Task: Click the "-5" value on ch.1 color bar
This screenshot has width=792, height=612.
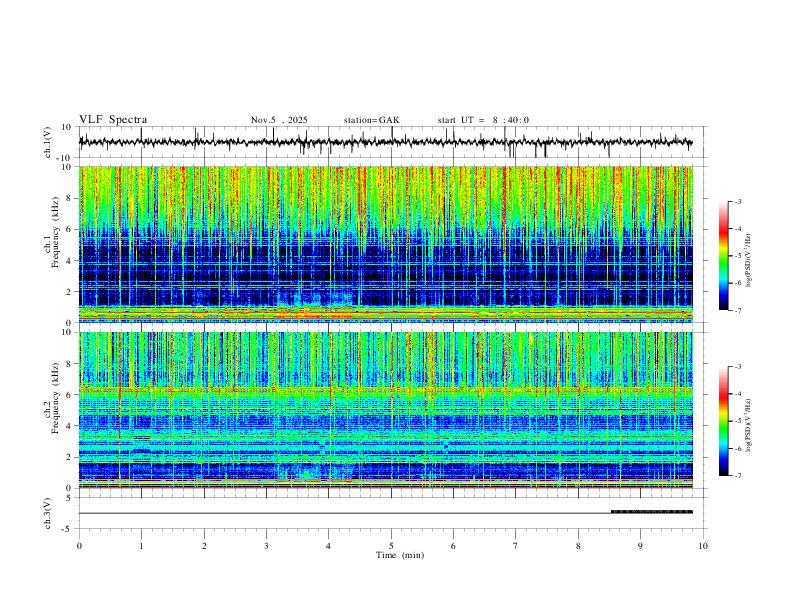Action: [737, 256]
